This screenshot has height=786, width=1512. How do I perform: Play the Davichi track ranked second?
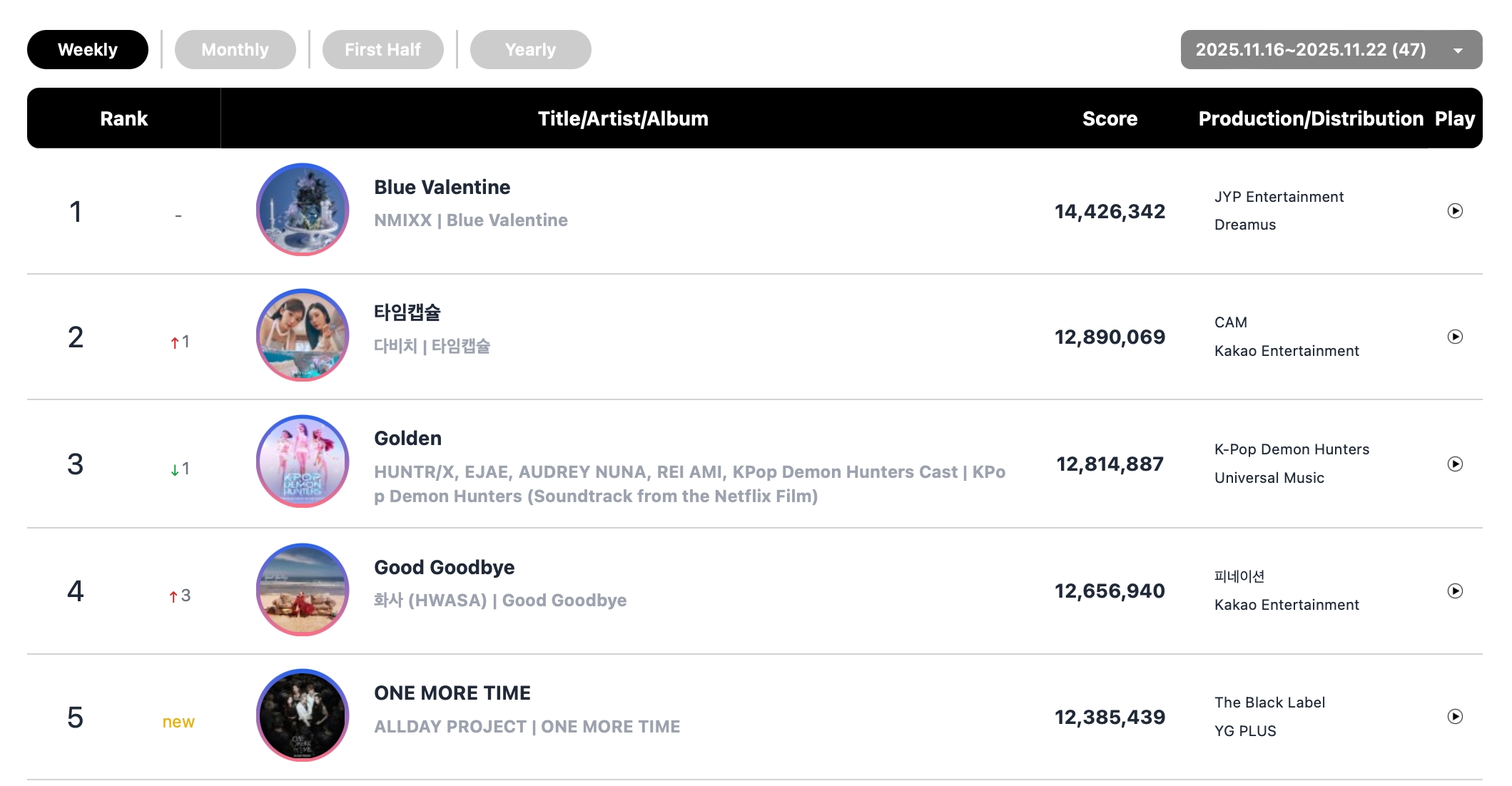(x=1455, y=337)
